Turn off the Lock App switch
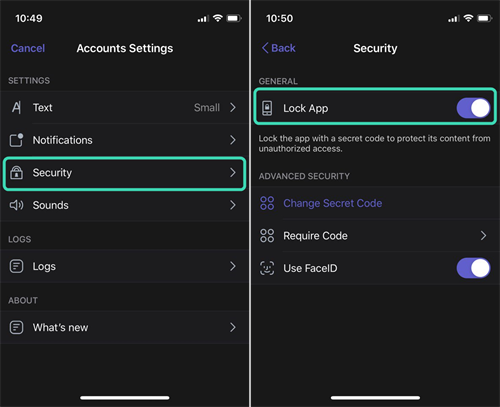 pyautogui.click(x=473, y=108)
